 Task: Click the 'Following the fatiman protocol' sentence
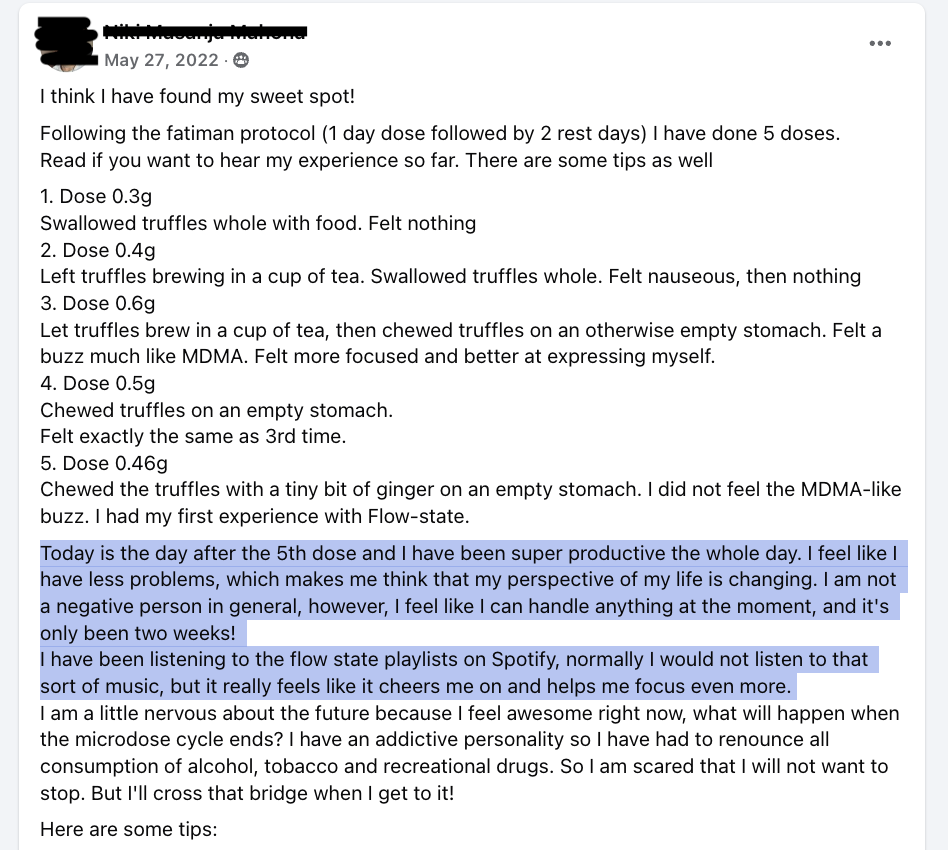tap(440, 133)
